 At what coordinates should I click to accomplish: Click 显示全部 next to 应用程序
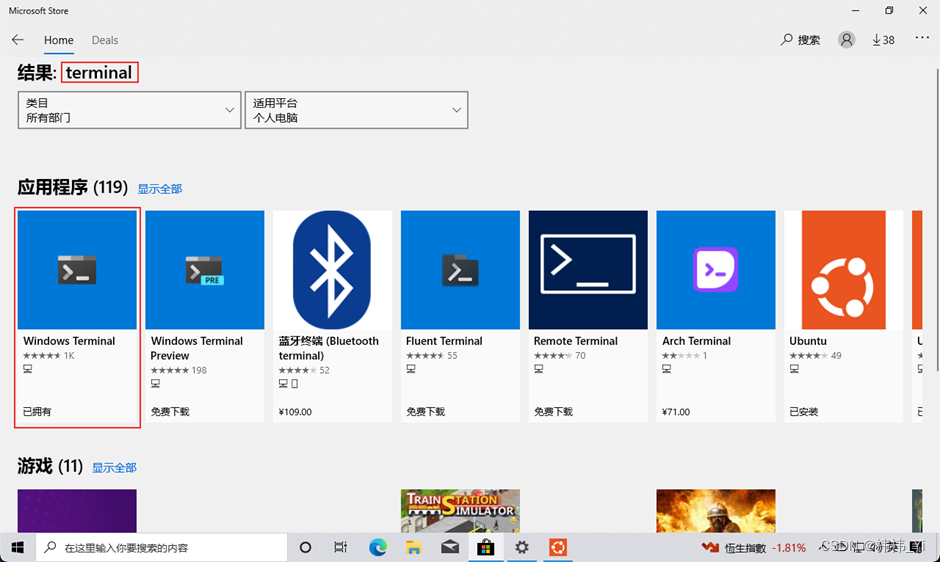pyautogui.click(x=160, y=189)
